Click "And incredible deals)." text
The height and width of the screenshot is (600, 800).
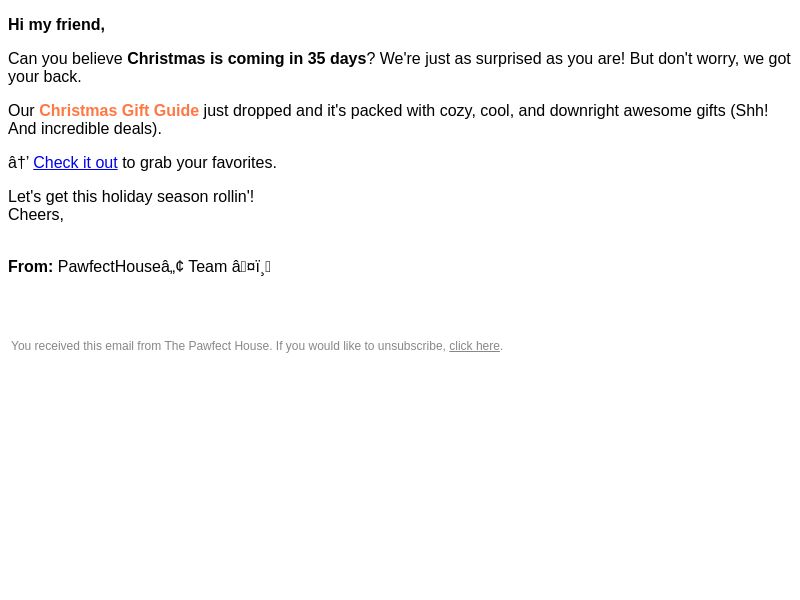85,129
